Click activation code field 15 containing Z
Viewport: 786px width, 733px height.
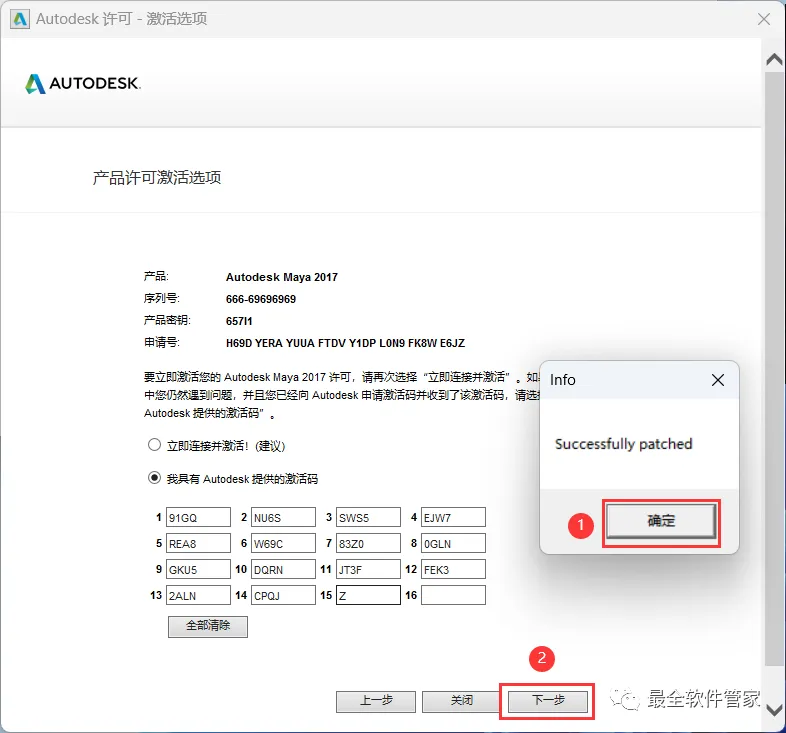(x=368, y=596)
